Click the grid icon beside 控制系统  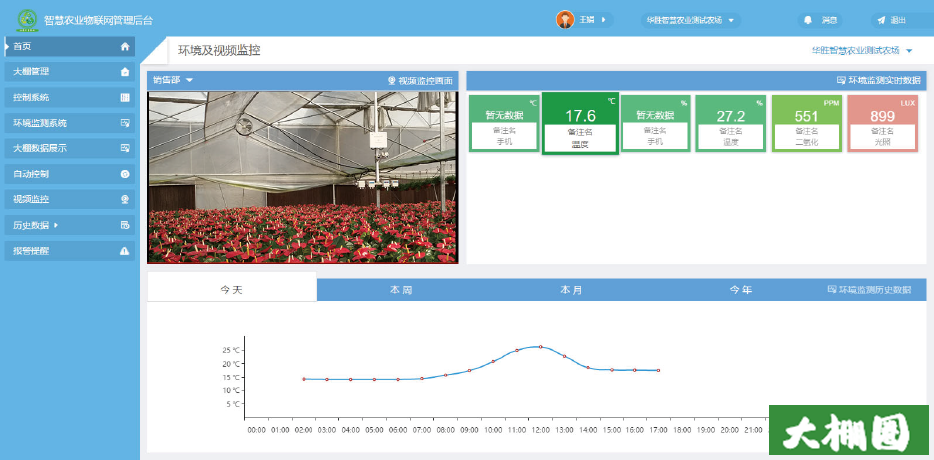(124, 98)
